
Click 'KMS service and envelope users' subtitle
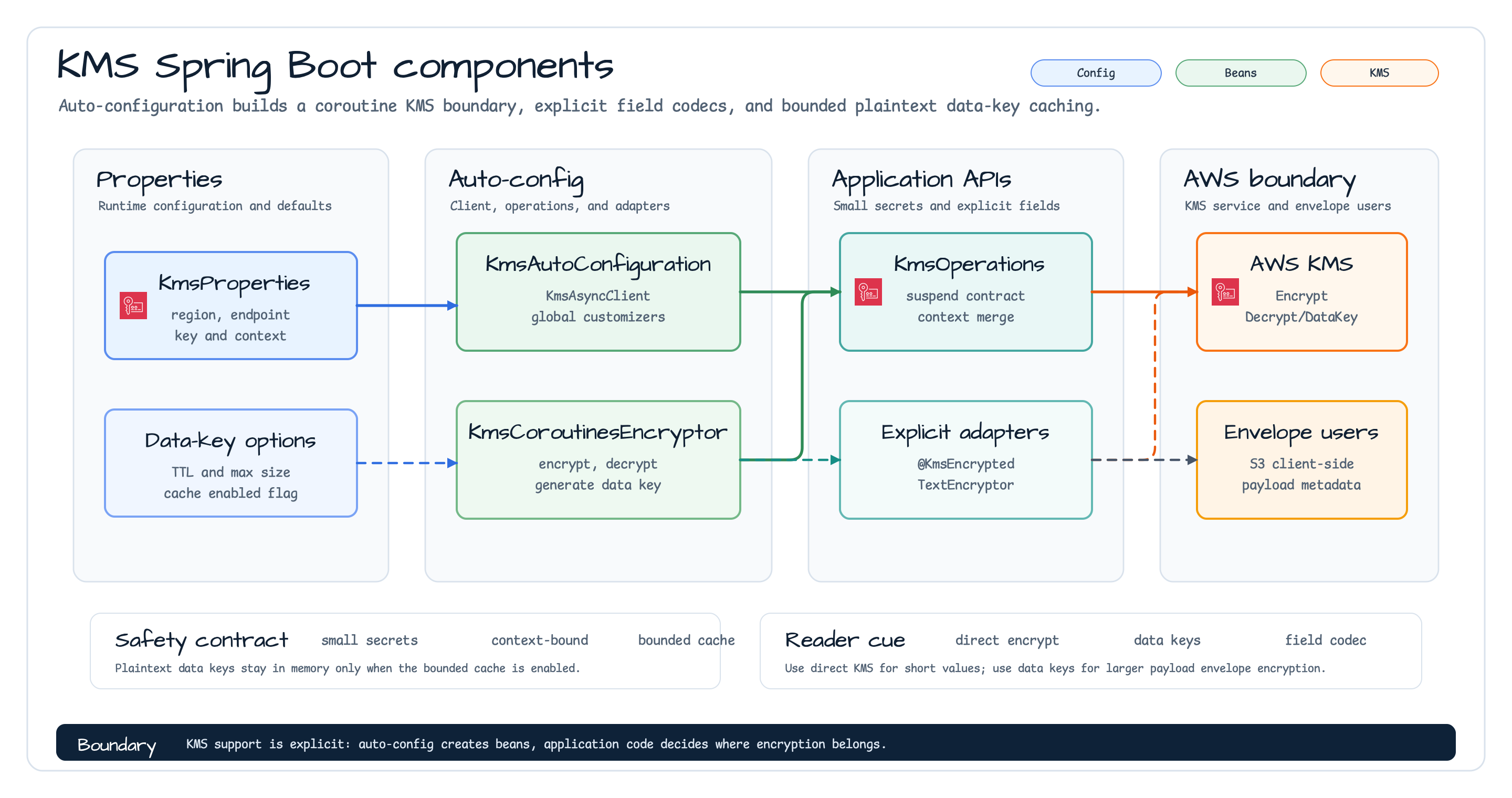click(x=1287, y=206)
